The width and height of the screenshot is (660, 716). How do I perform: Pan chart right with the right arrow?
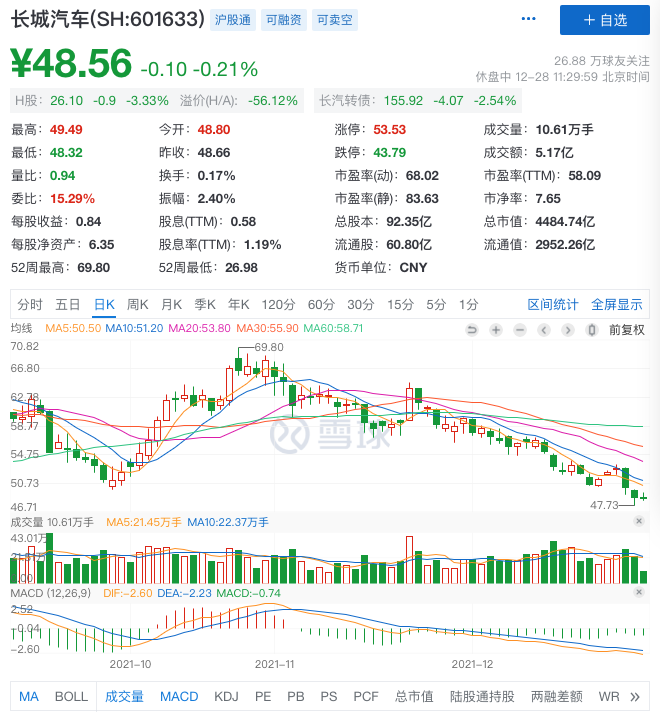click(568, 330)
